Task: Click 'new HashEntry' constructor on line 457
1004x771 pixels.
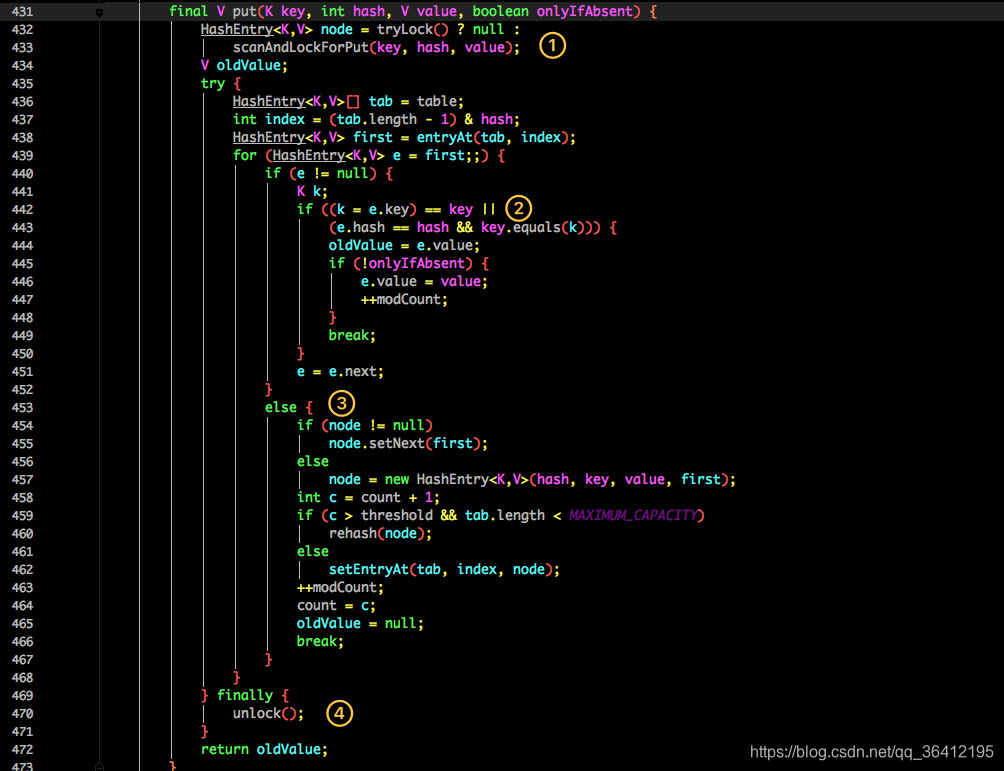Action: (x=437, y=480)
